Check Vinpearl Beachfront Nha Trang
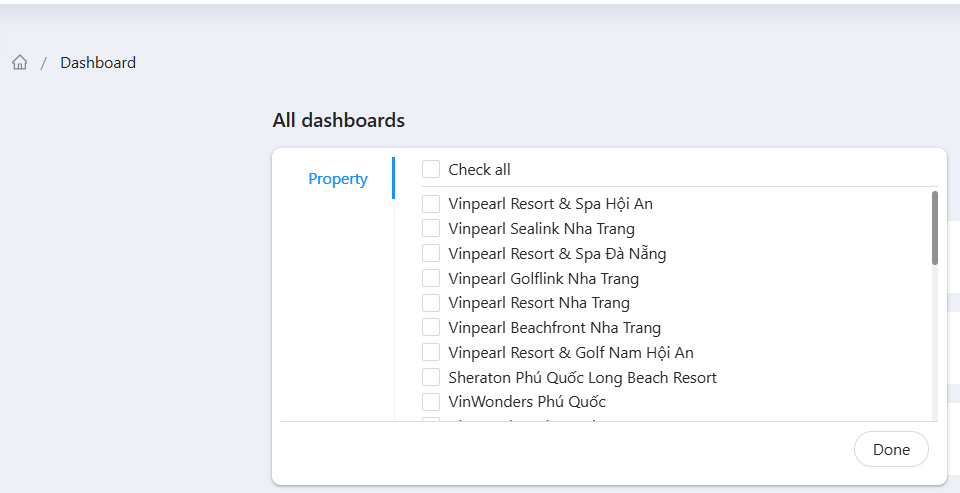Screen dimensions: 960x493 click(431, 328)
